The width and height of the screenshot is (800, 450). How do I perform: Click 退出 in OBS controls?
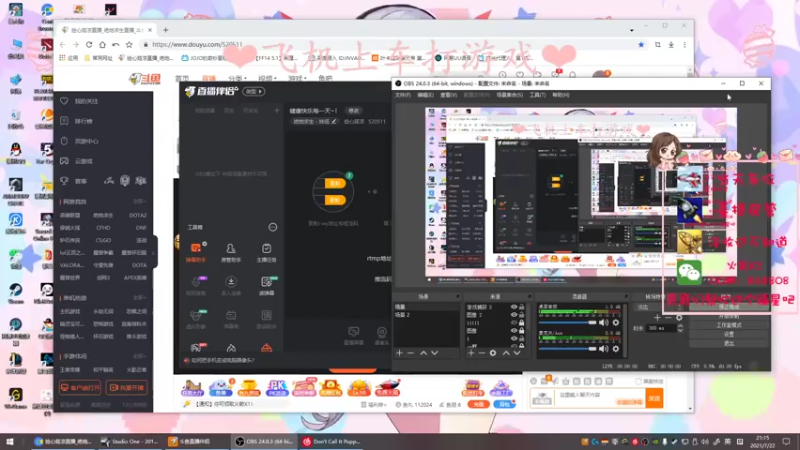click(x=729, y=343)
